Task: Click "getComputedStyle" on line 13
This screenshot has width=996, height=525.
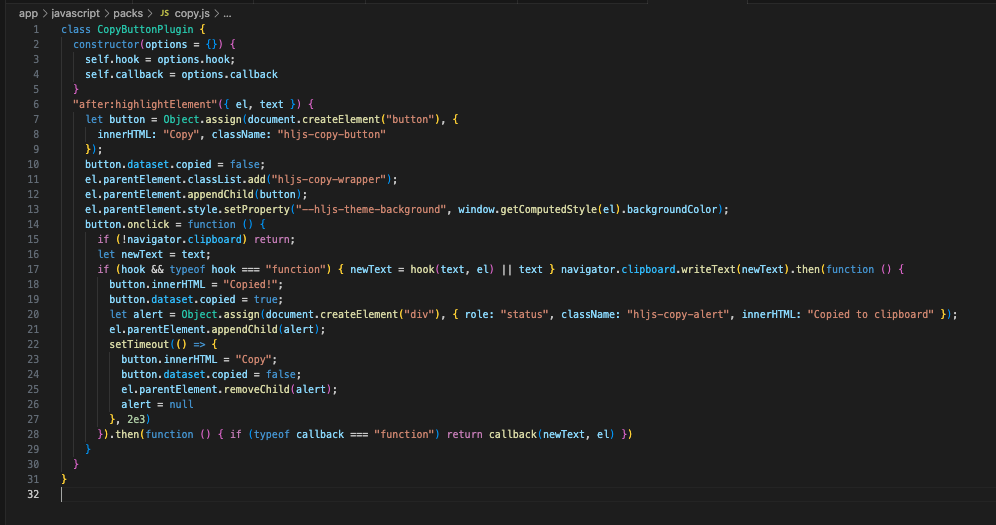Action: 549,209
